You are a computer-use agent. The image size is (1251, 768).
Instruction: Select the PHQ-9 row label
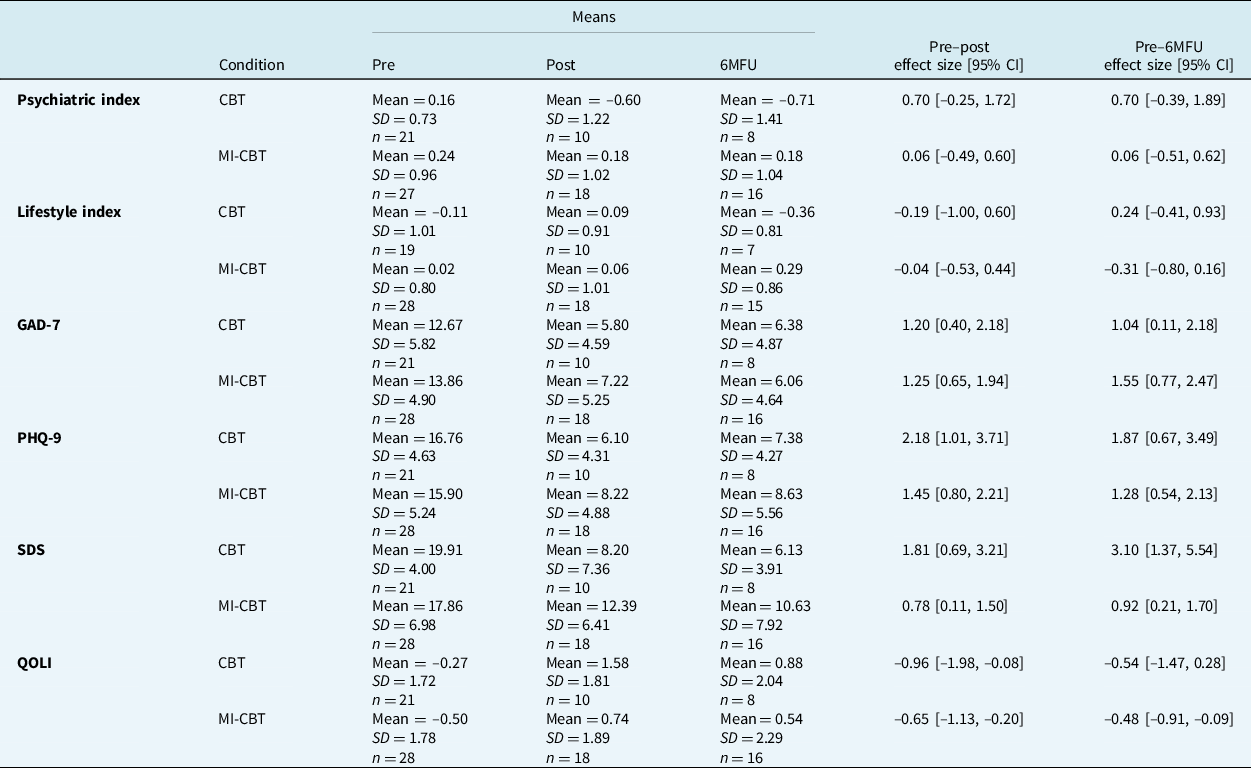click(40, 438)
